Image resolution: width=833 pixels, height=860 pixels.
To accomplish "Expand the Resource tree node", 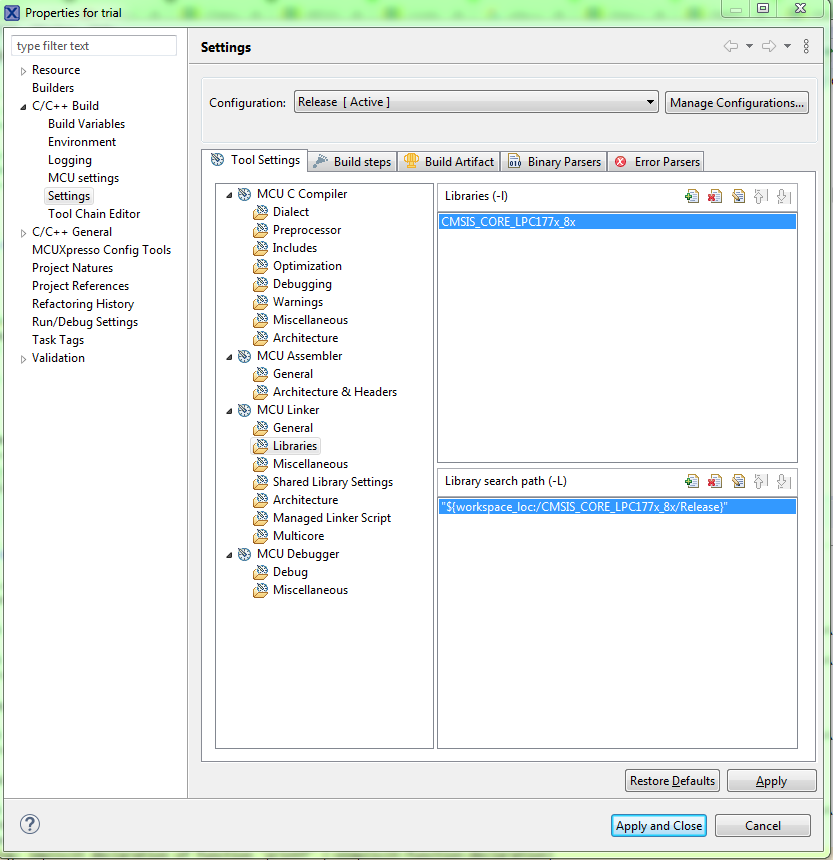I will [23, 71].
